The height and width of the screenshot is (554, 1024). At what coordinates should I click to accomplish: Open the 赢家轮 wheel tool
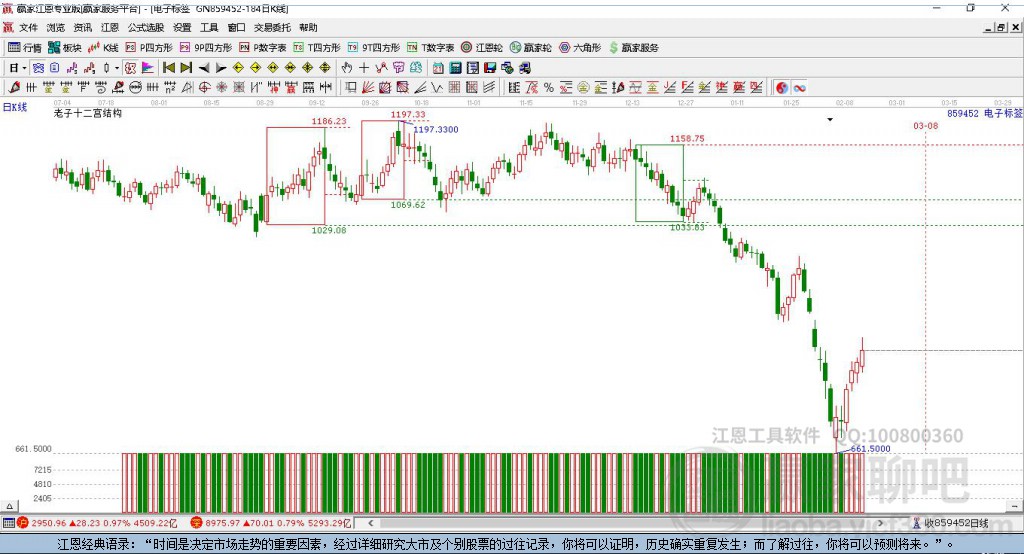(x=531, y=48)
